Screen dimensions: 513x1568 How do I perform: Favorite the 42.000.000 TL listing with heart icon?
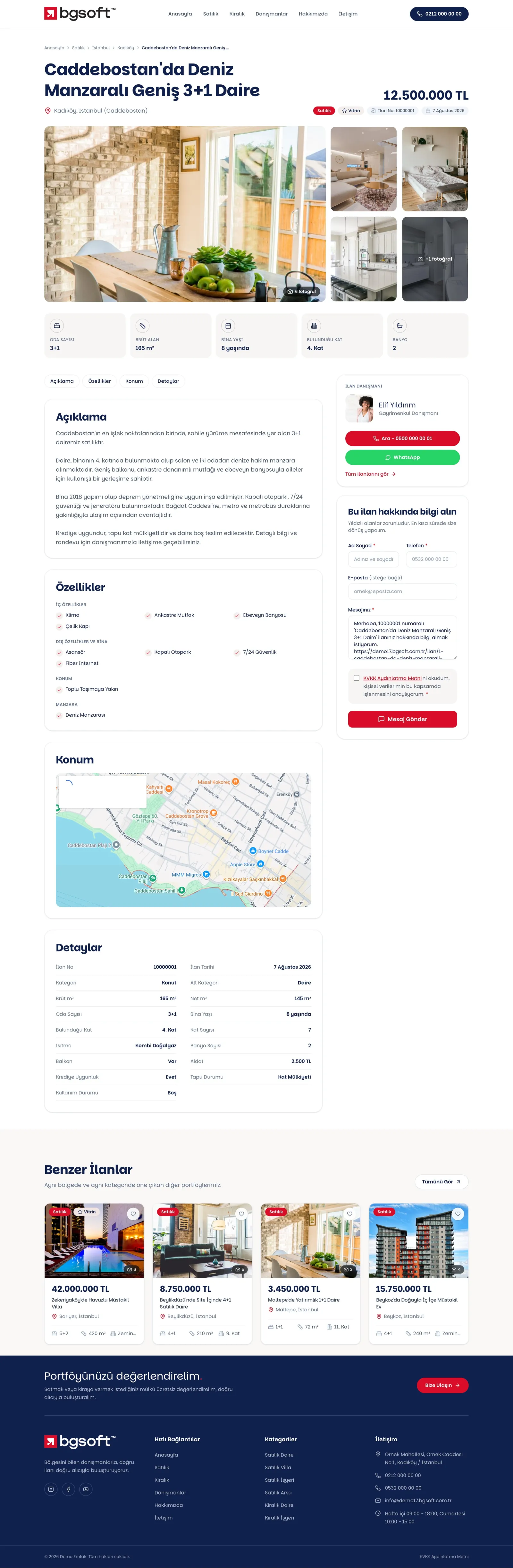tap(133, 1214)
